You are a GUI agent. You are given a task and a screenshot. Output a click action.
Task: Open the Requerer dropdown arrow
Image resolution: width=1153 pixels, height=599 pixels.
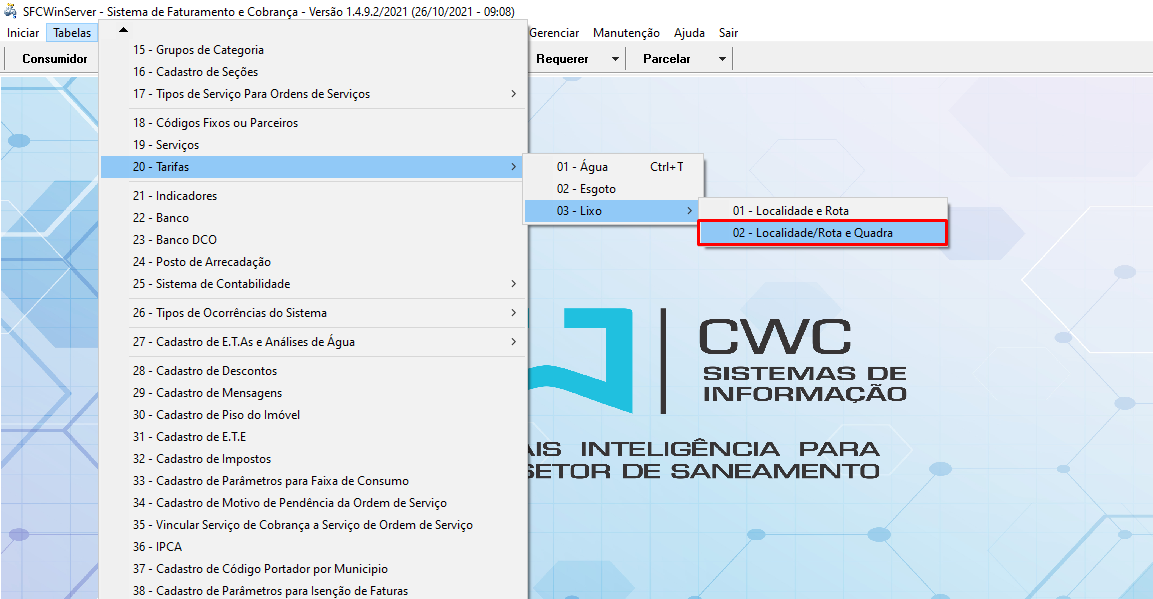pos(615,59)
